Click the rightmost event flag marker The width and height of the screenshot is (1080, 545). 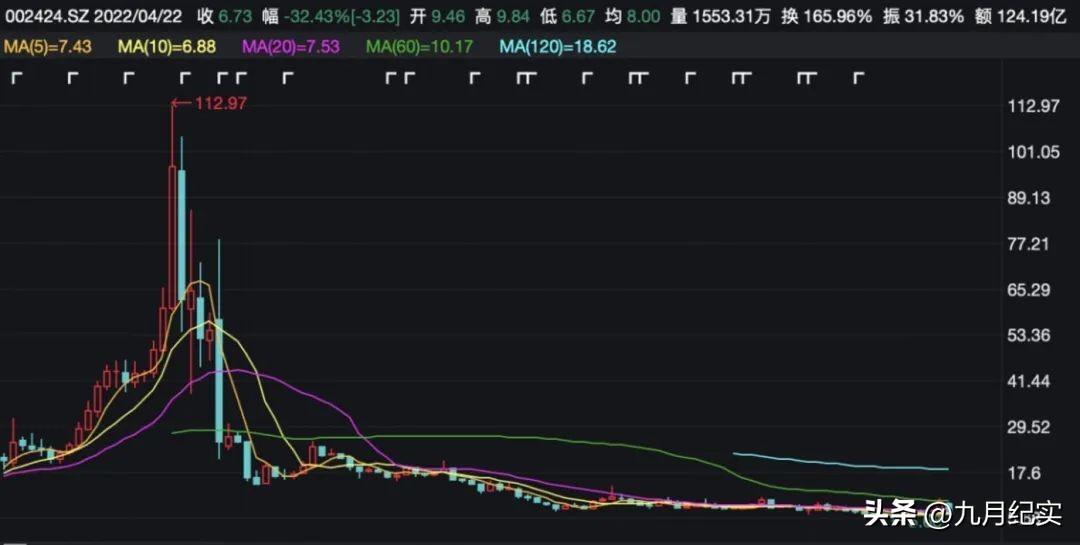858,78
